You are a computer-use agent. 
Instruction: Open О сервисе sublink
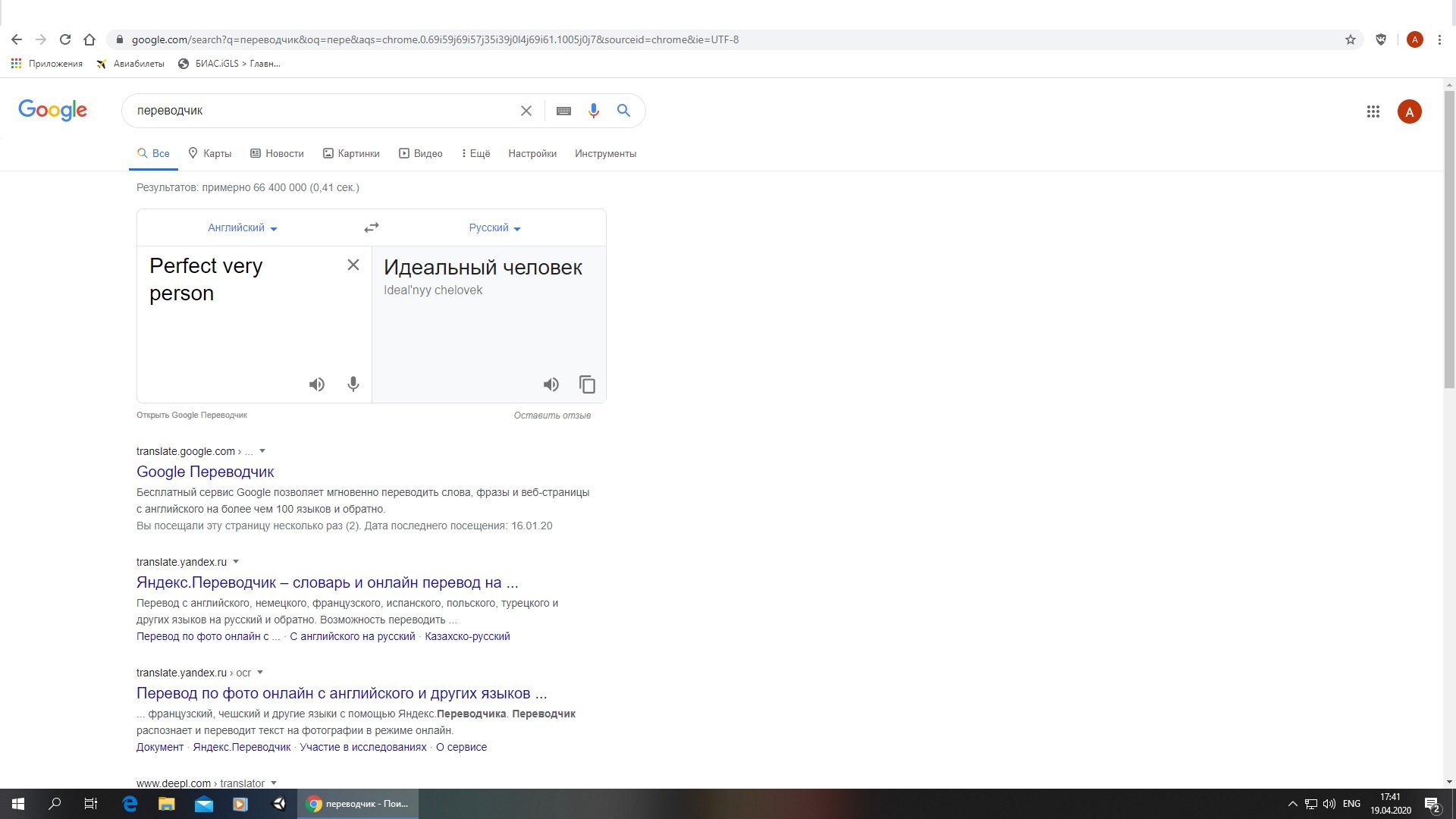[461, 747]
